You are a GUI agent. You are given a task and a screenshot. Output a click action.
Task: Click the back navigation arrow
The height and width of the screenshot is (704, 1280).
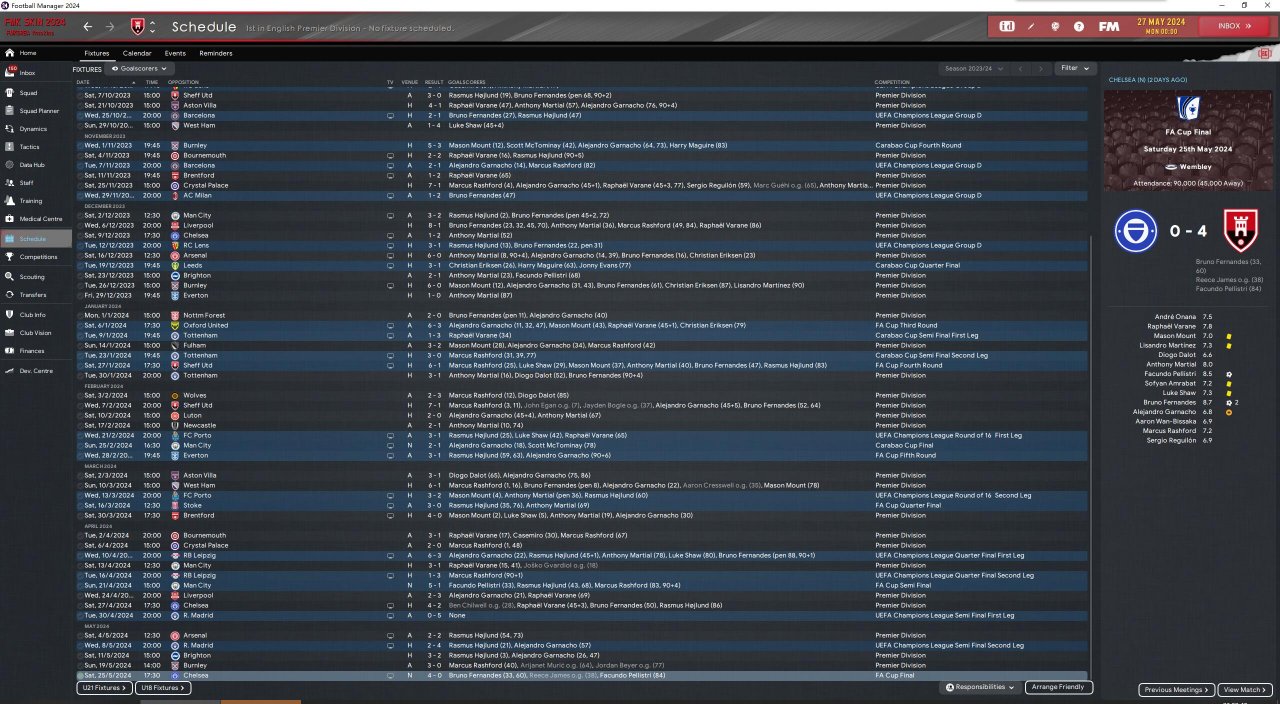coord(87,26)
